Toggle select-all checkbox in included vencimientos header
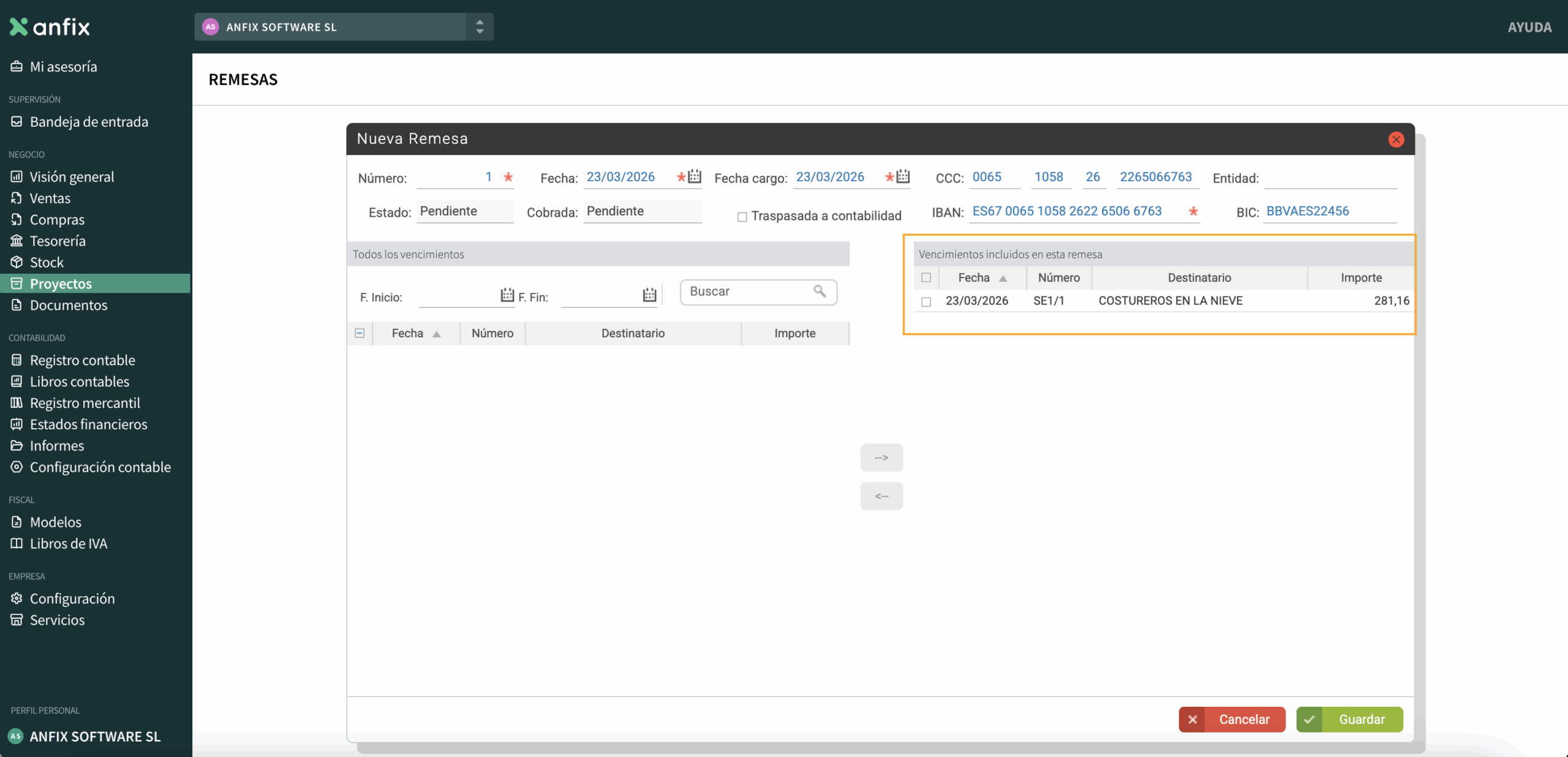1568x757 pixels. pyautogui.click(x=926, y=277)
